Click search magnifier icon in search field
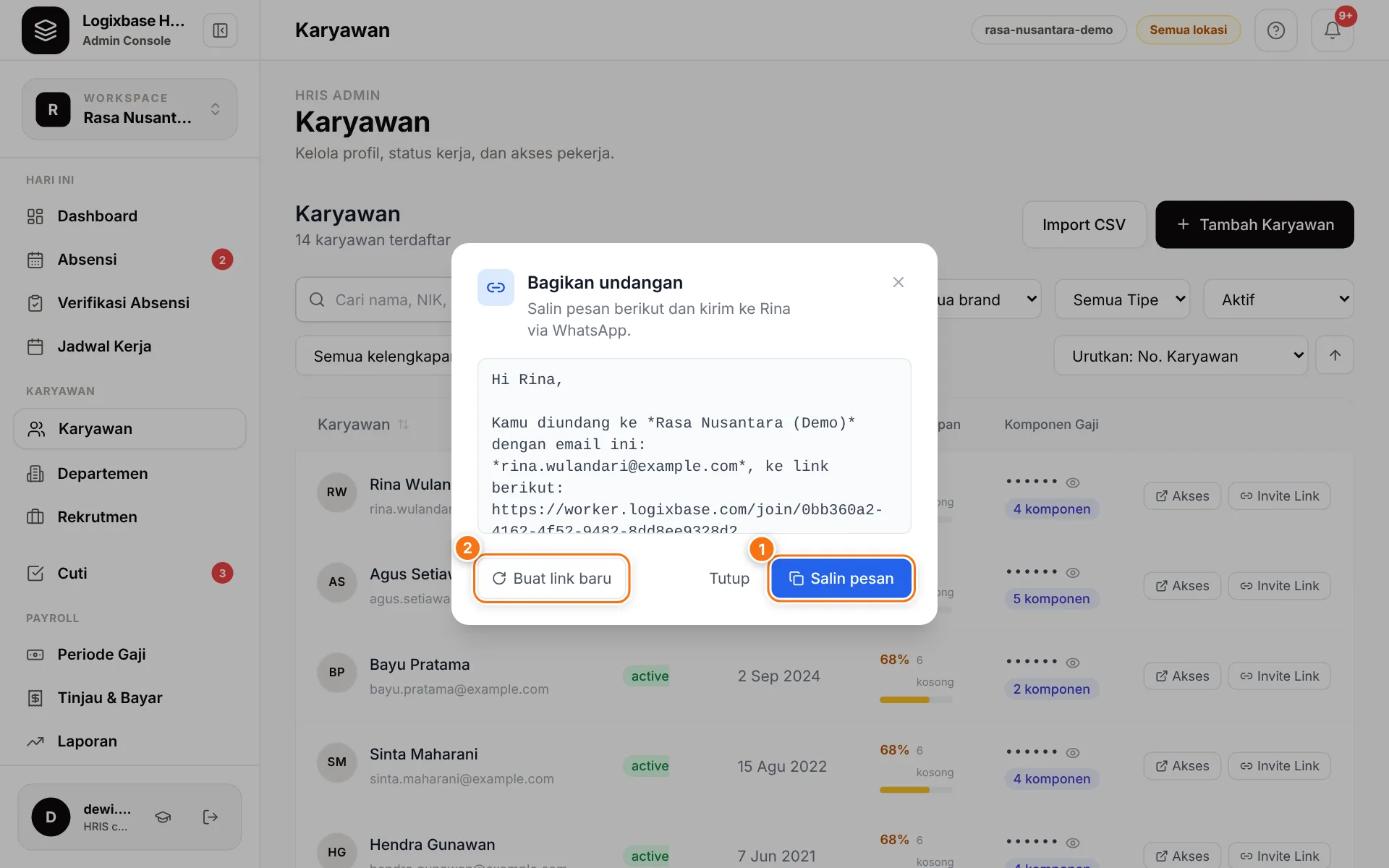 317,299
